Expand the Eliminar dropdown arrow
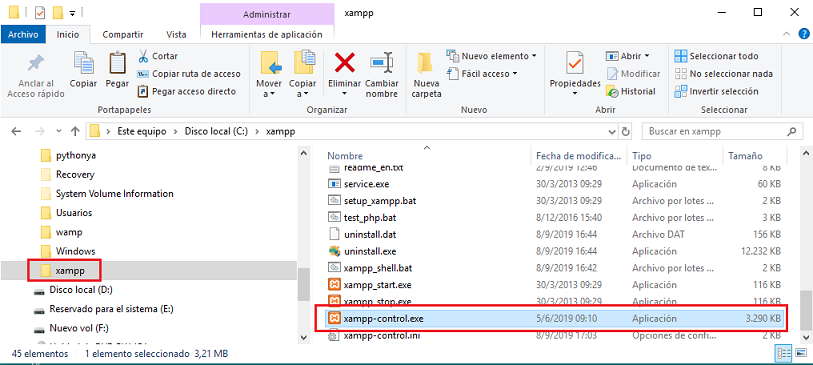The image size is (813, 365). click(x=344, y=94)
